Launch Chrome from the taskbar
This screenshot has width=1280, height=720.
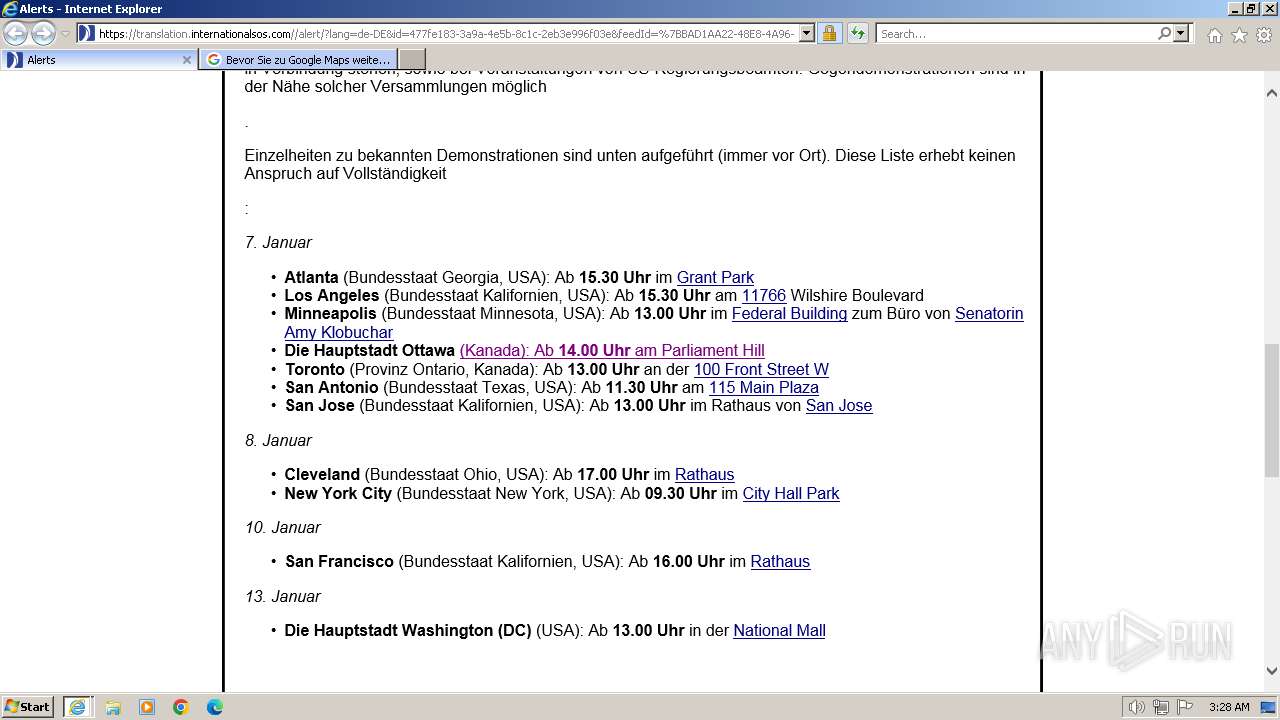(x=181, y=707)
